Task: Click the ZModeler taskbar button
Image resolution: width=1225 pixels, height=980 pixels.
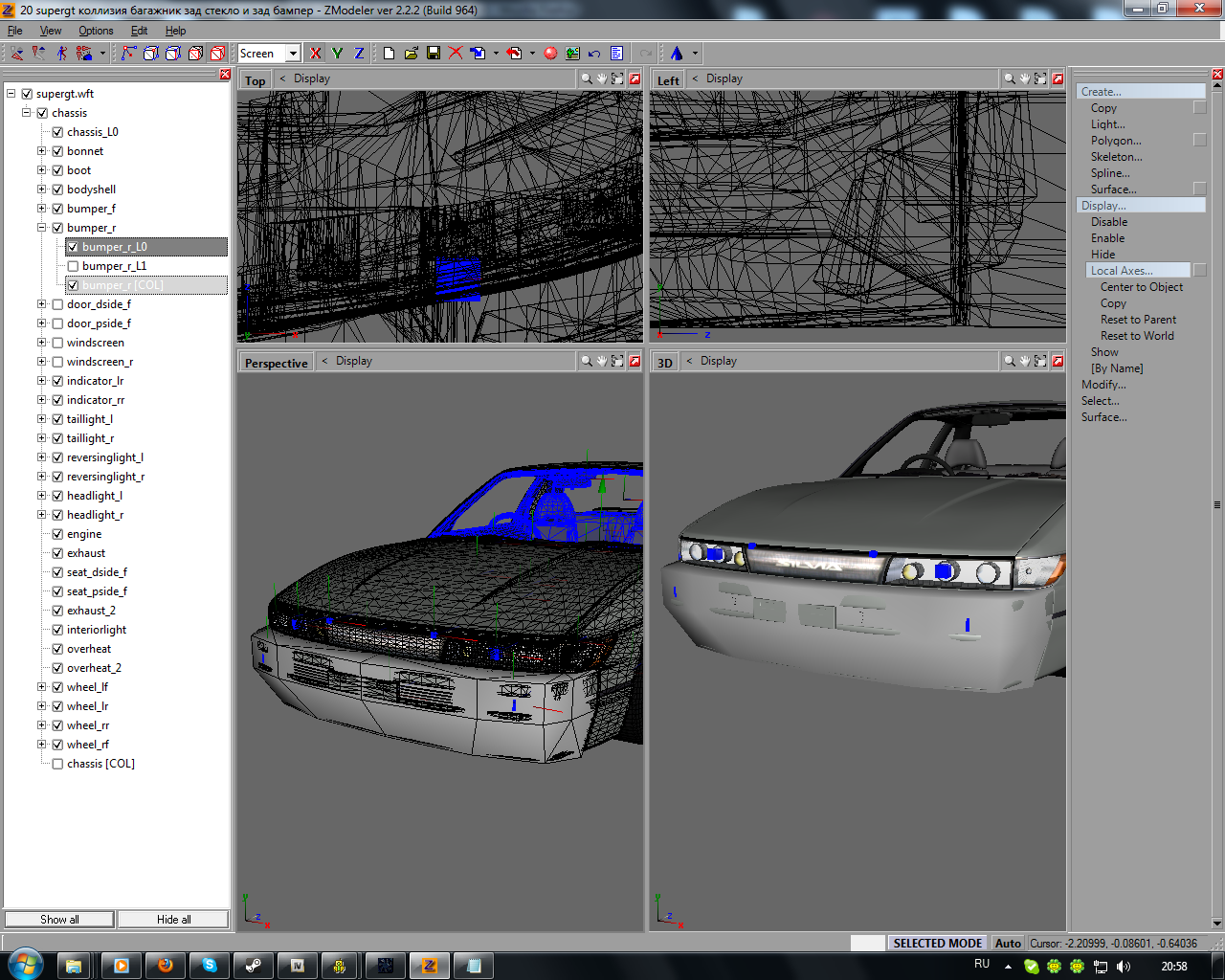Action: pos(430,966)
